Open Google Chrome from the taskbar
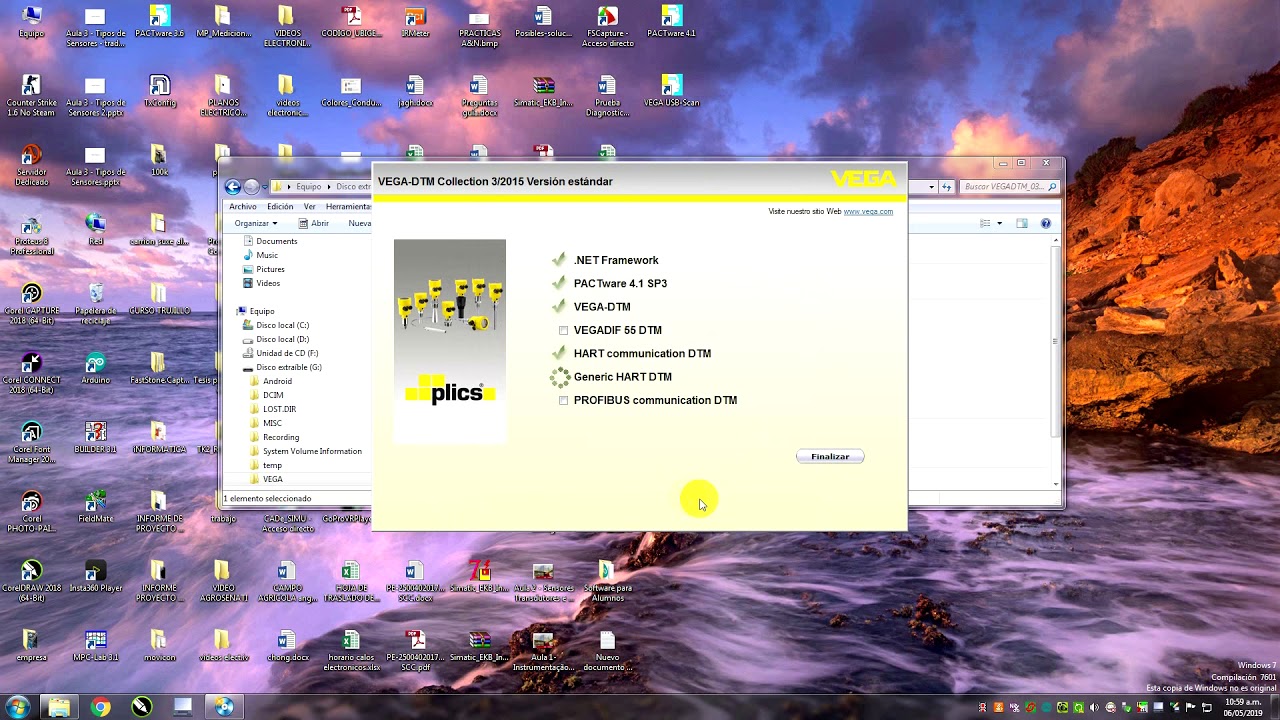Screen dimensions: 1280x720 tap(100, 707)
